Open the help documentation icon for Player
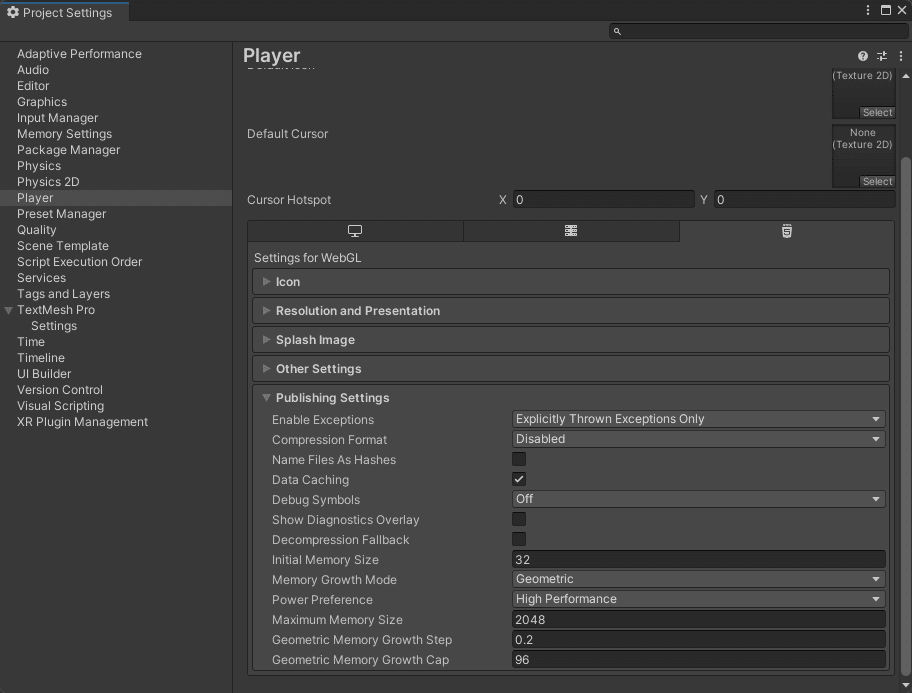Screen dimensions: 912x693 pyautogui.click(x=863, y=56)
